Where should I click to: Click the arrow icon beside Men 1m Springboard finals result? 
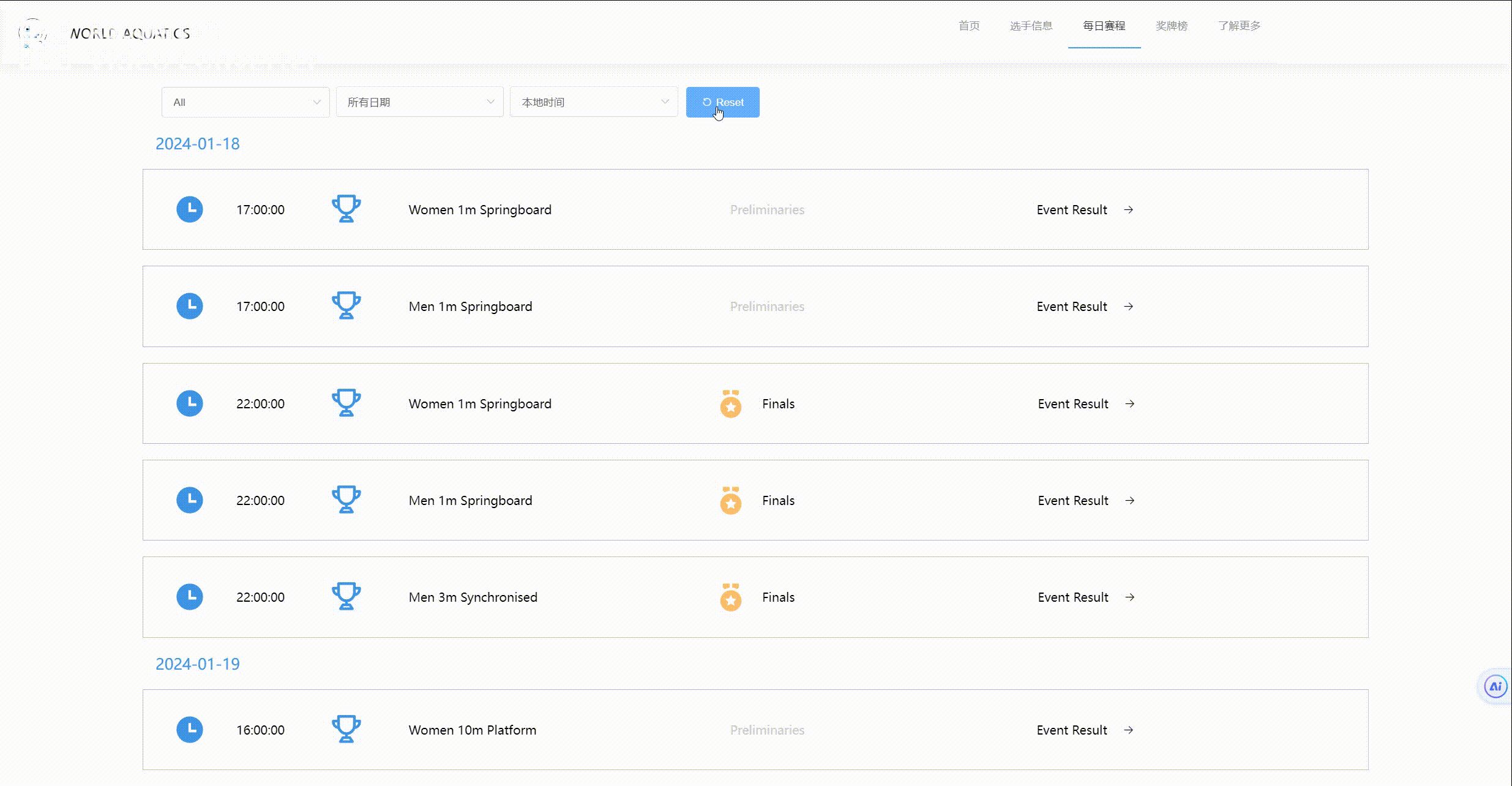click(x=1130, y=501)
